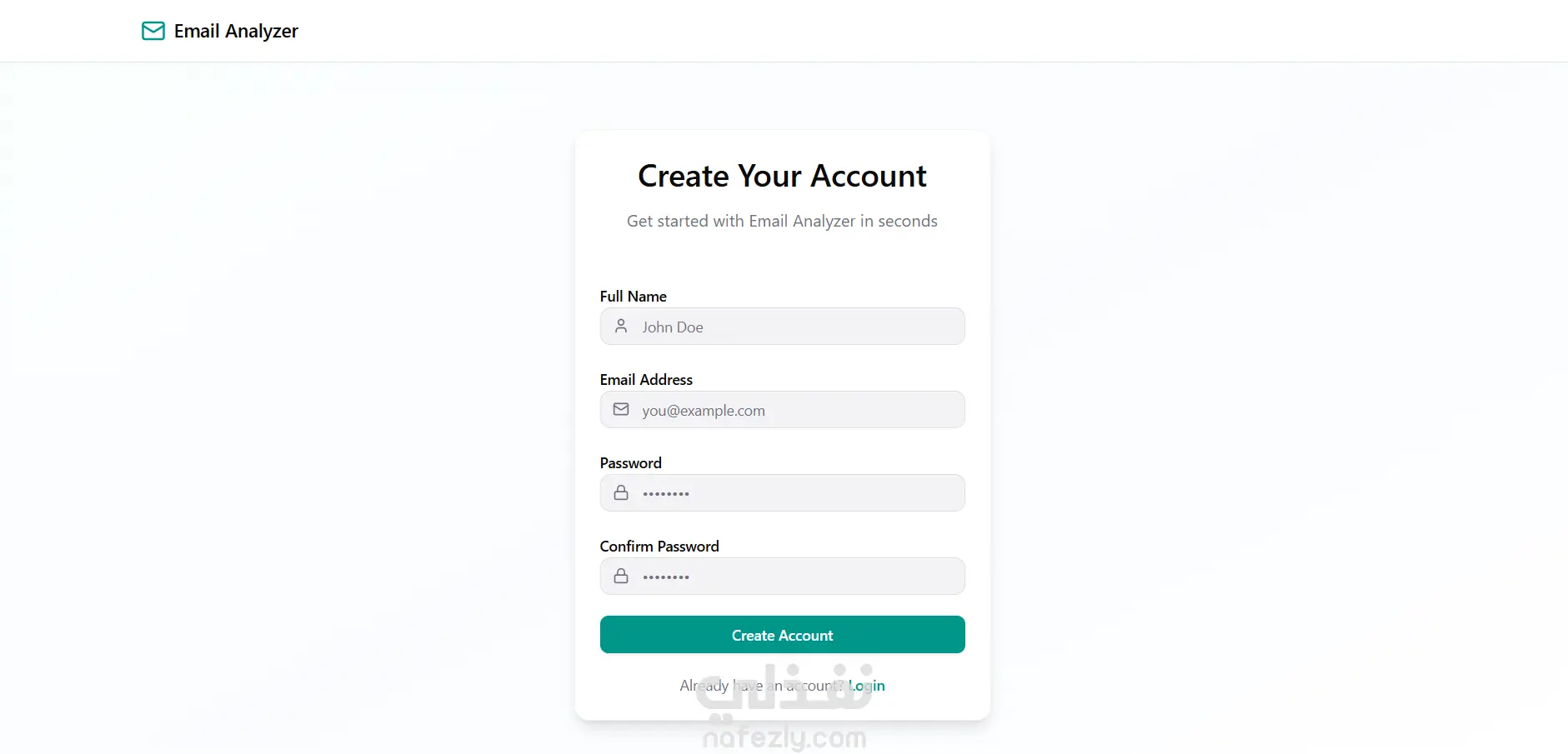Click the lock icon in Confirm Password field
This screenshot has width=1568, height=754.
pos(621,577)
